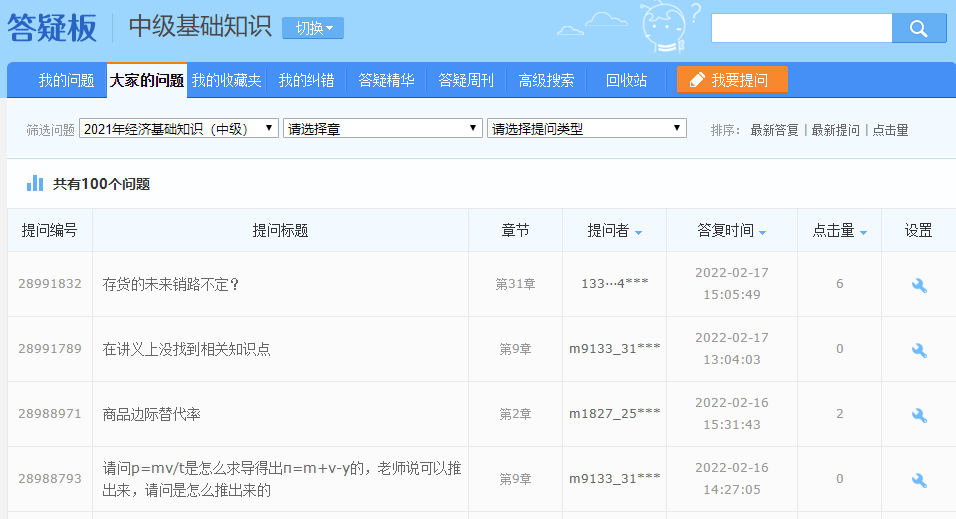Open the 切换 subject switch dropdown
This screenshot has height=519, width=956.
point(313,28)
